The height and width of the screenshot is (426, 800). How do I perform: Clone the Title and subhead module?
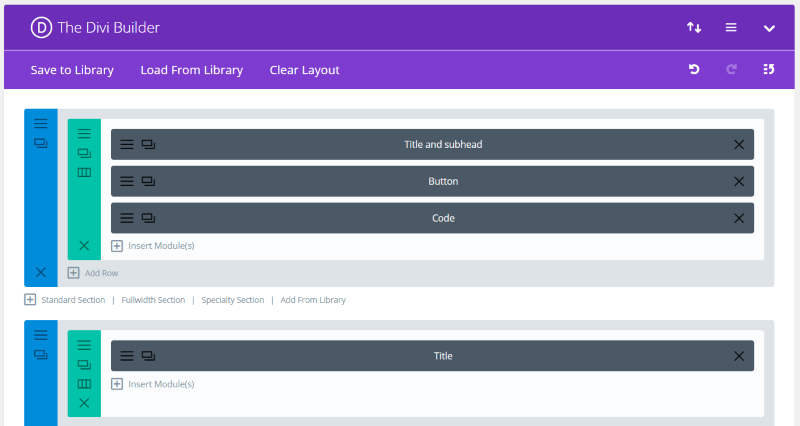click(148, 145)
